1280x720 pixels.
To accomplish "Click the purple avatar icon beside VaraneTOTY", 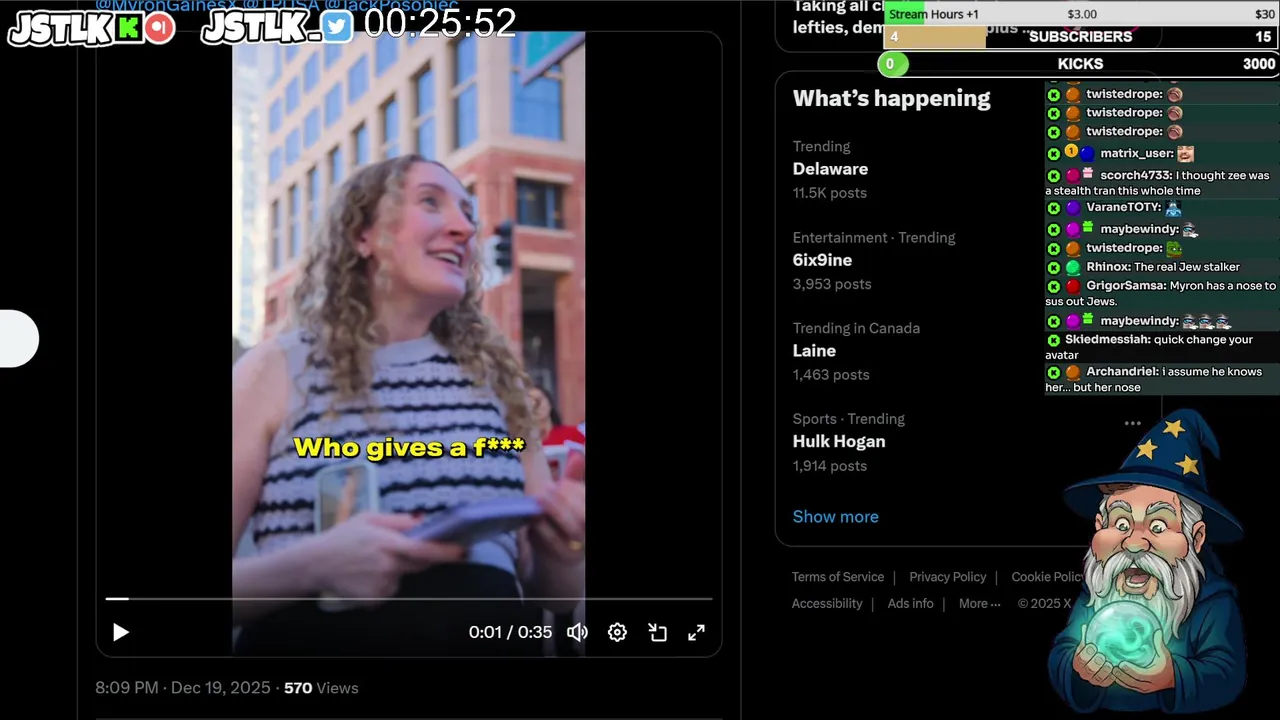I will (1073, 208).
